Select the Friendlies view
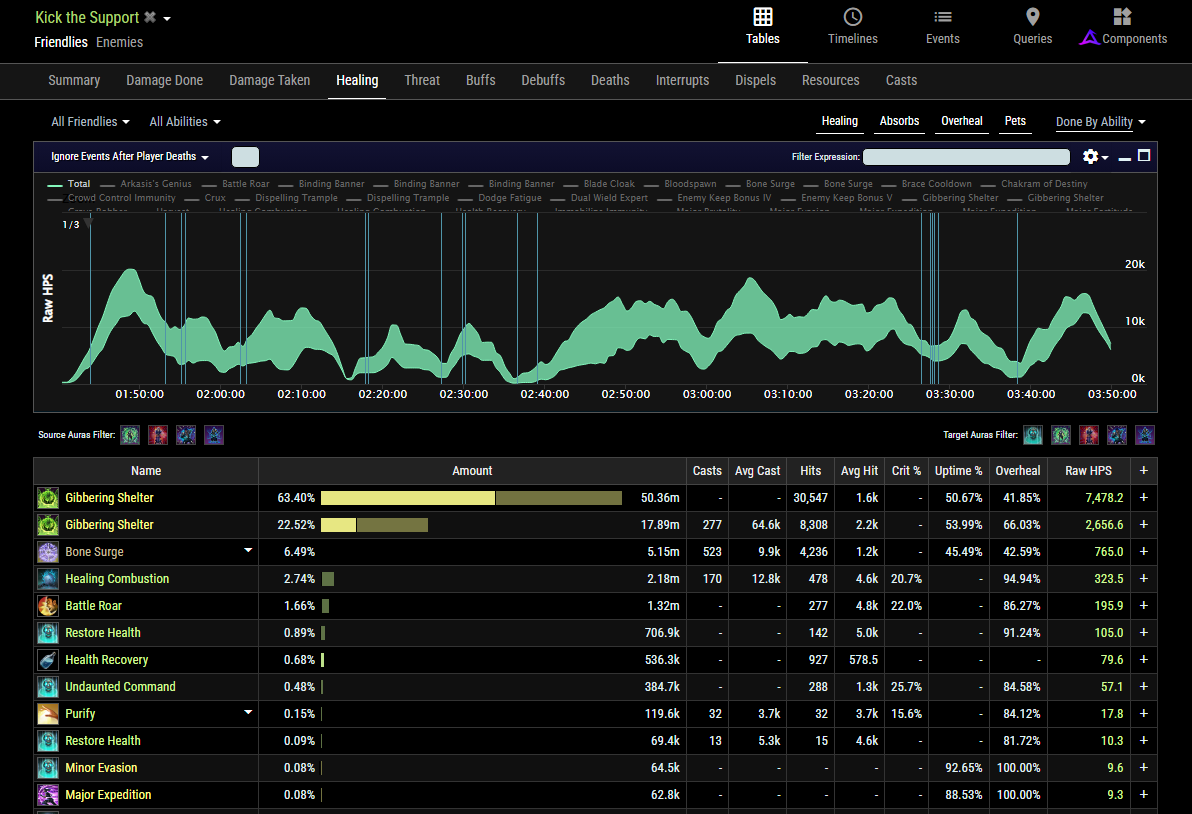This screenshot has width=1192, height=814. [61, 43]
